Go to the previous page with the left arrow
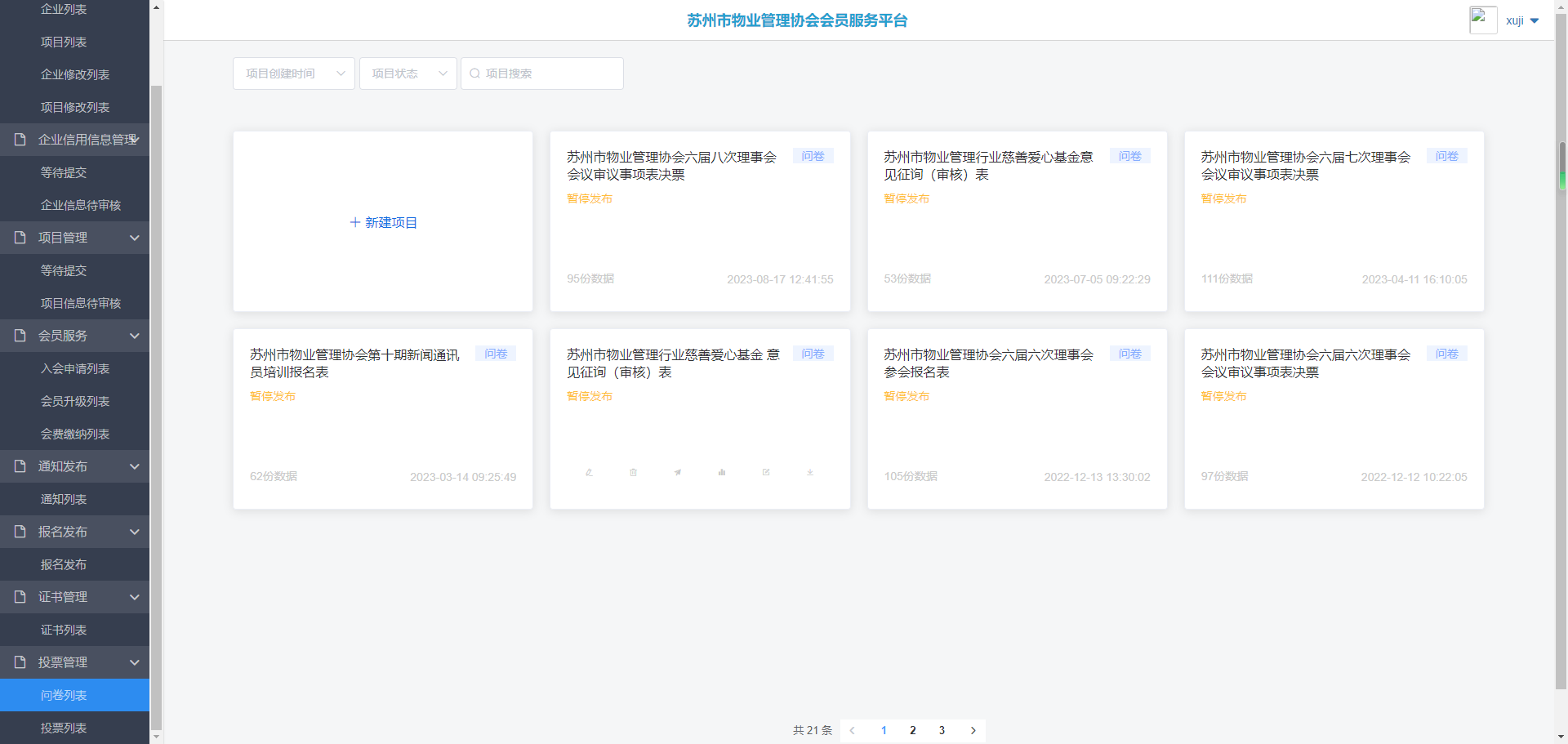The width and height of the screenshot is (1568, 744). point(853,730)
